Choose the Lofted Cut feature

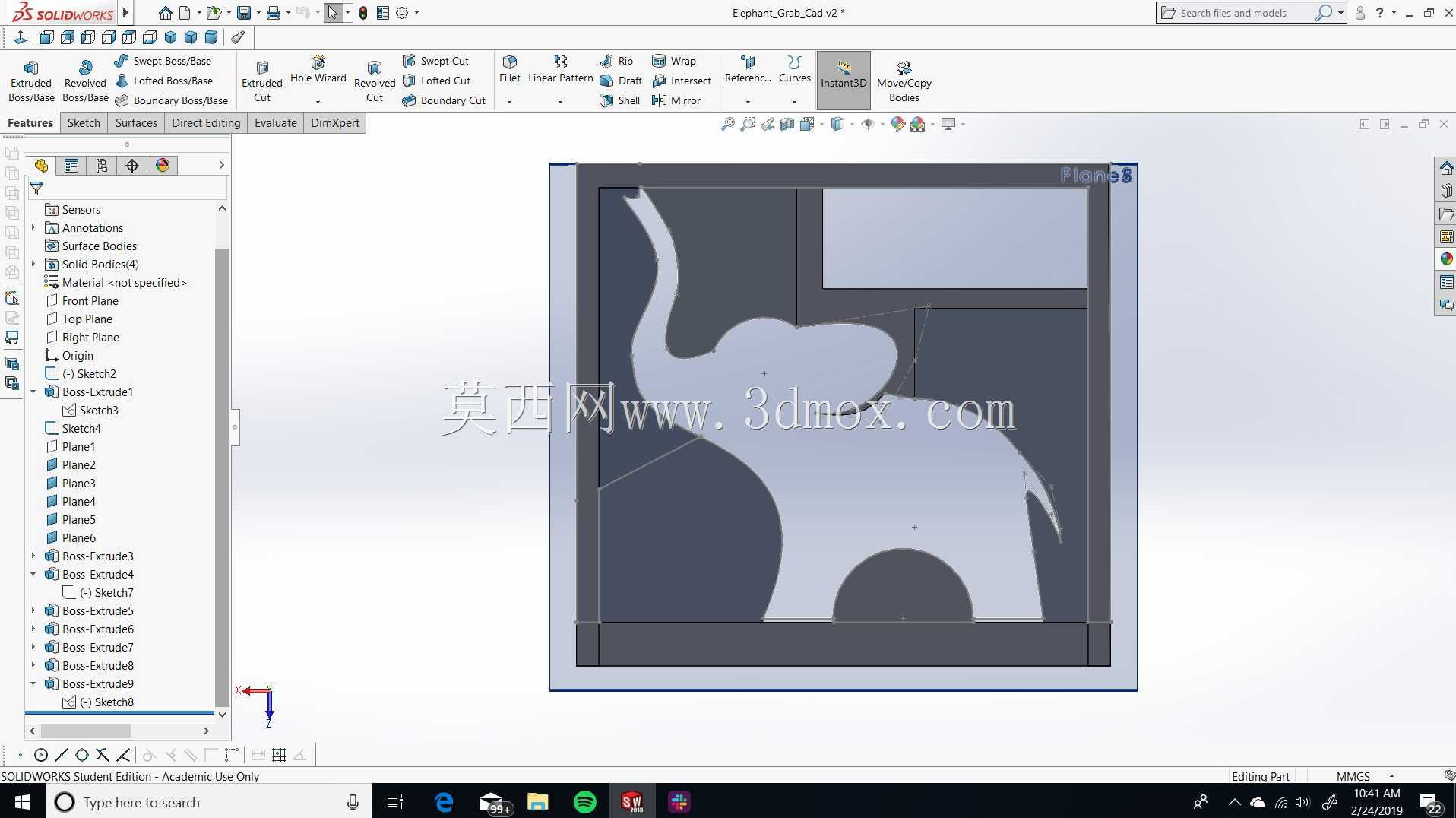pyautogui.click(x=436, y=81)
